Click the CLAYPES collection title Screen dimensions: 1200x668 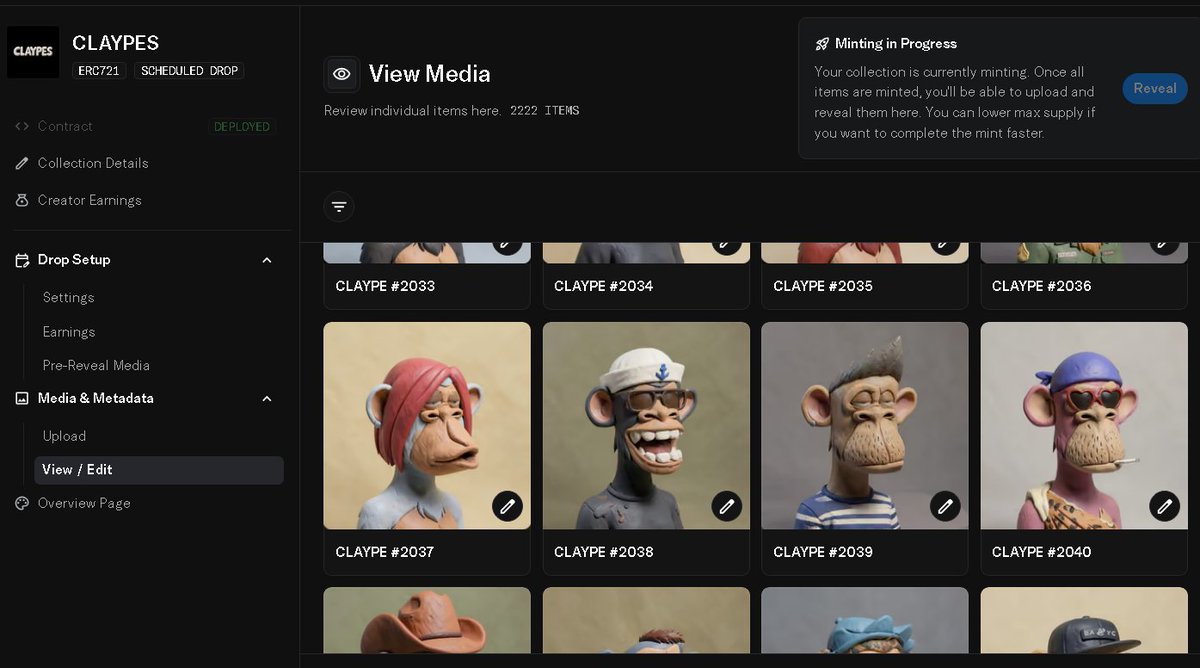pos(116,43)
